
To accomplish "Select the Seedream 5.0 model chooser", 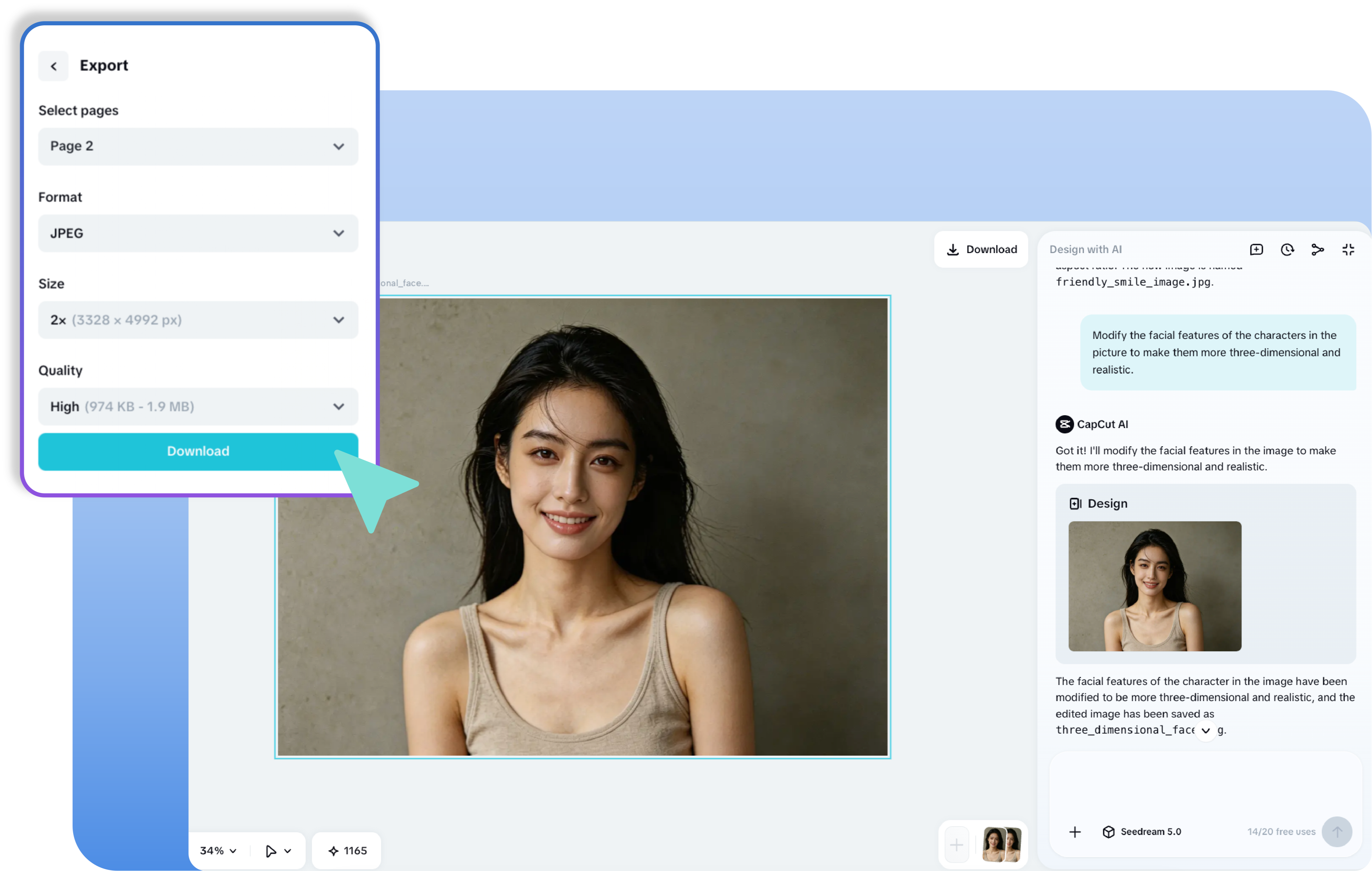I will [1142, 832].
